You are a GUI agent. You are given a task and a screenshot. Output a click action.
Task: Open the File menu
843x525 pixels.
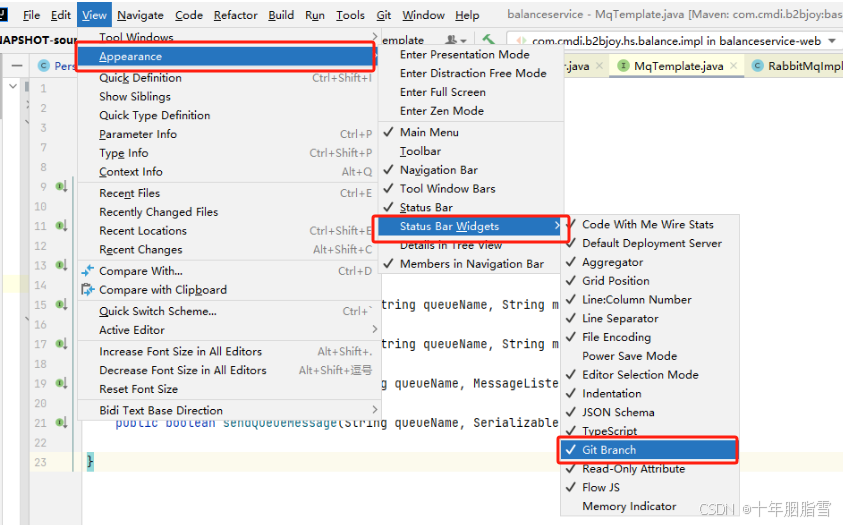pos(31,15)
